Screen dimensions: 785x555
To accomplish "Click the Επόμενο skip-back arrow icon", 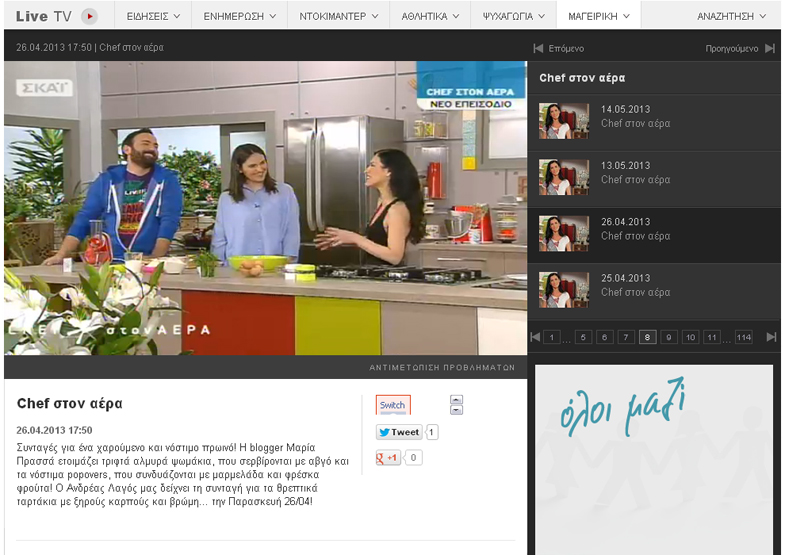I will point(539,48).
